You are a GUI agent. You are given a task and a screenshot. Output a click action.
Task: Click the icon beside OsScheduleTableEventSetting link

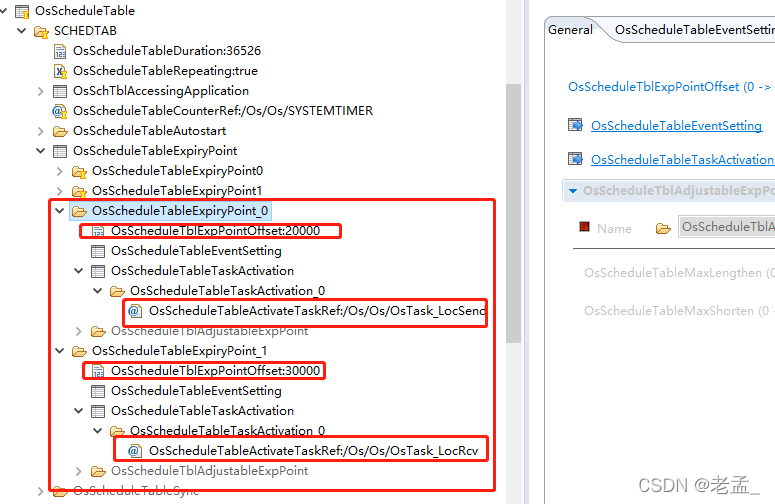pyautogui.click(x=575, y=125)
